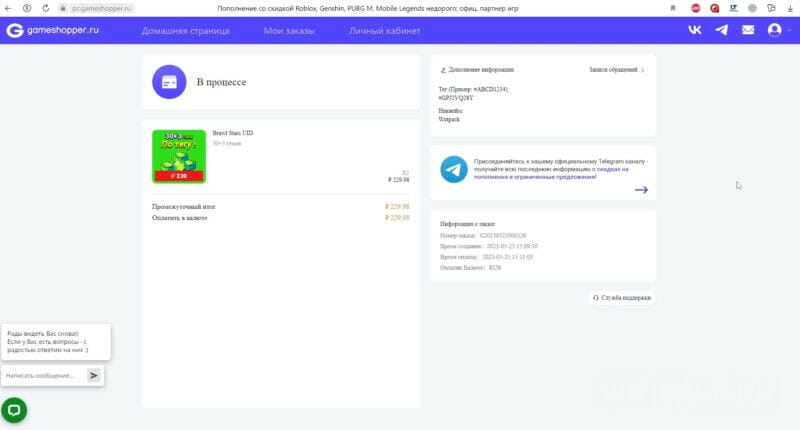Click the tag value starting with #
This screenshot has width=800, height=430.
(456, 98)
